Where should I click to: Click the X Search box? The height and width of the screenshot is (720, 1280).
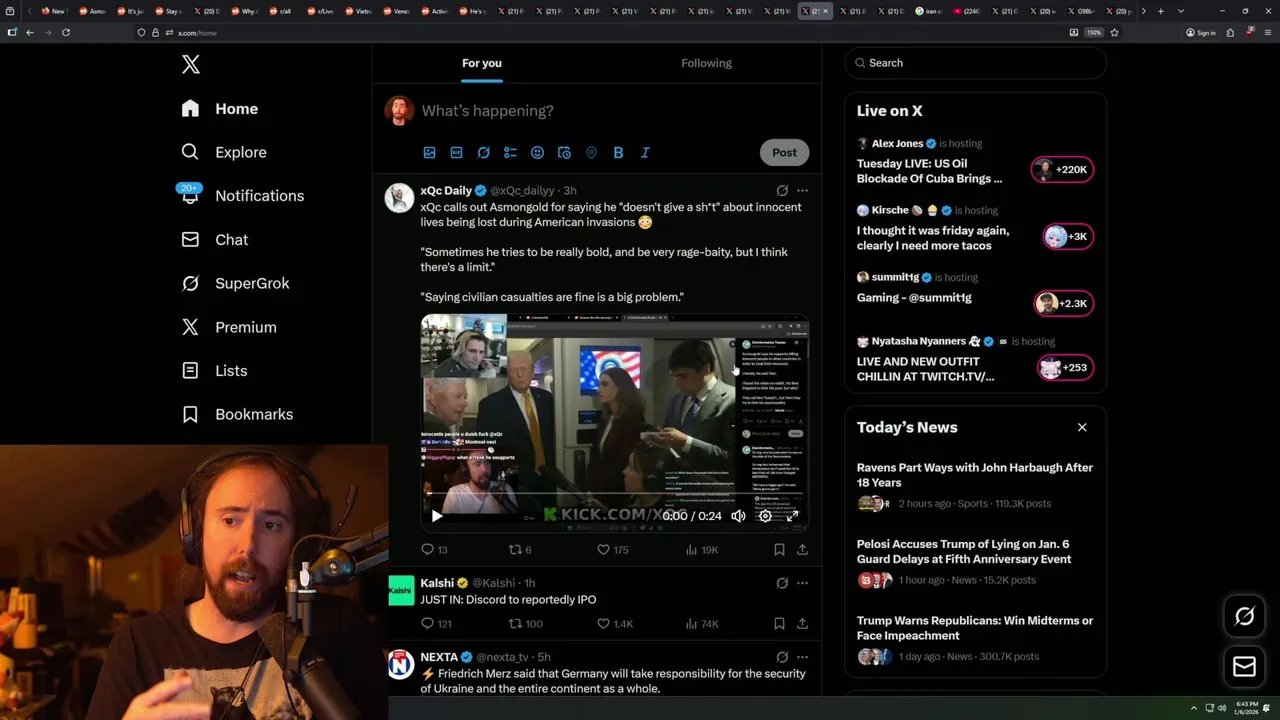point(975,63)
